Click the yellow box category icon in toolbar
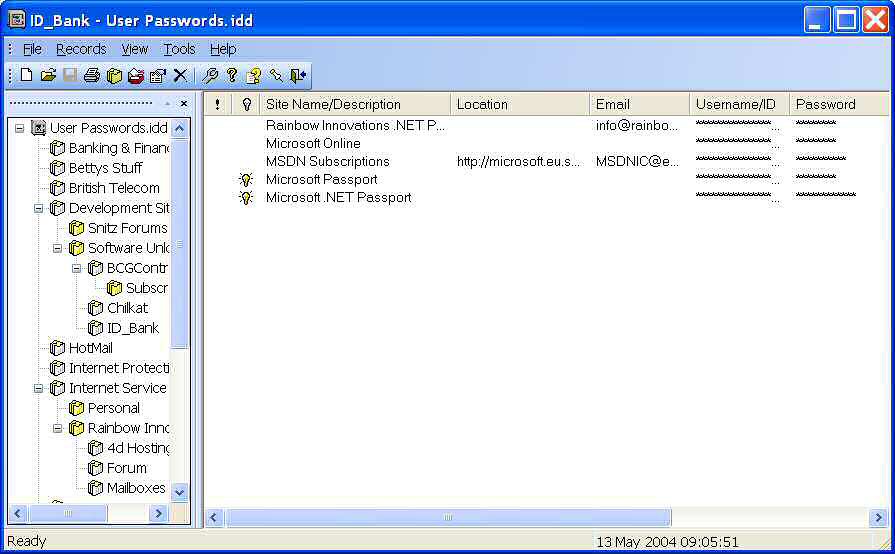The width and height of the screenshot is (895, 554). tap(114, 75)
